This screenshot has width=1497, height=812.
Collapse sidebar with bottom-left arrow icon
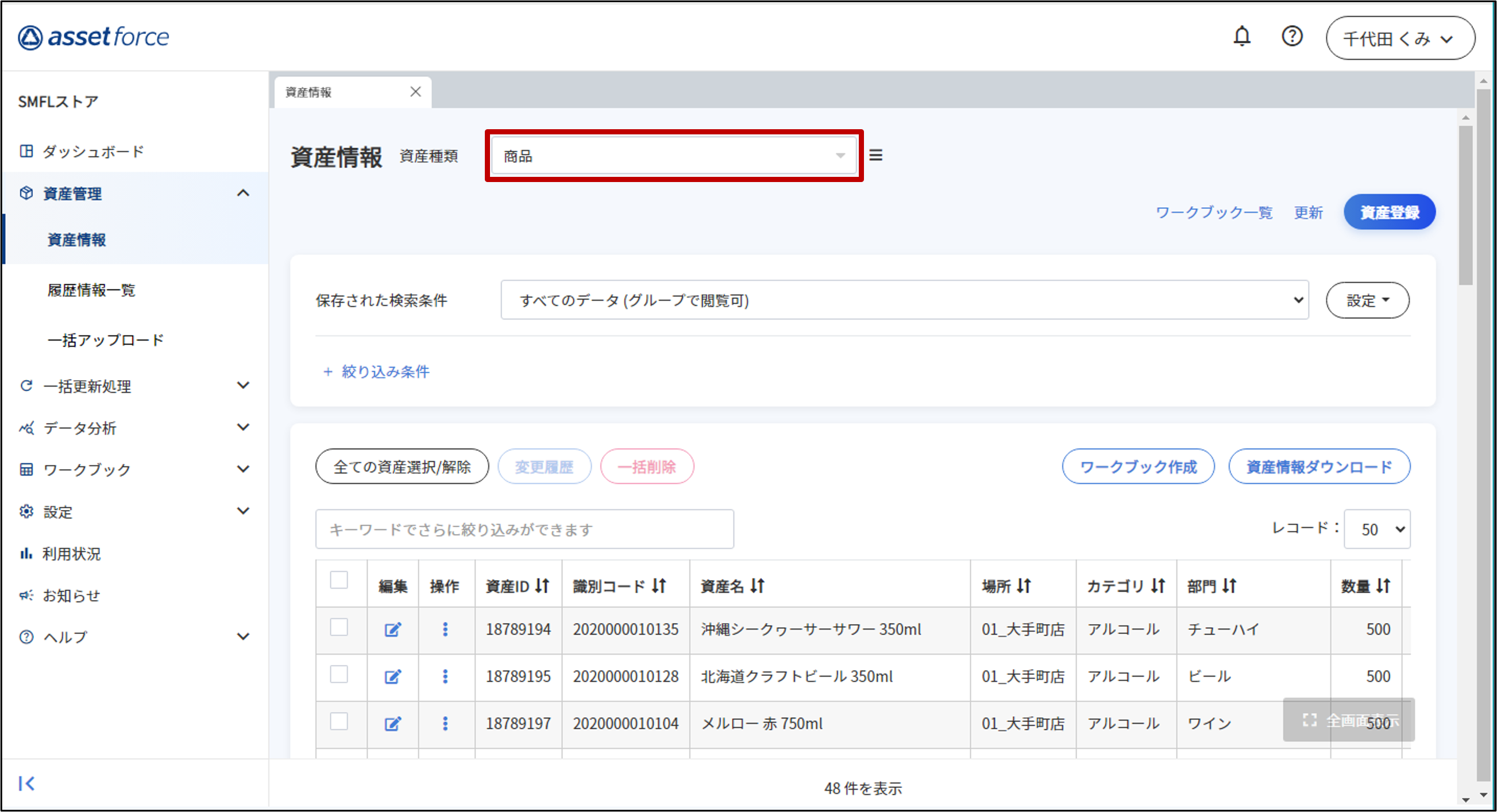[27, 783]
